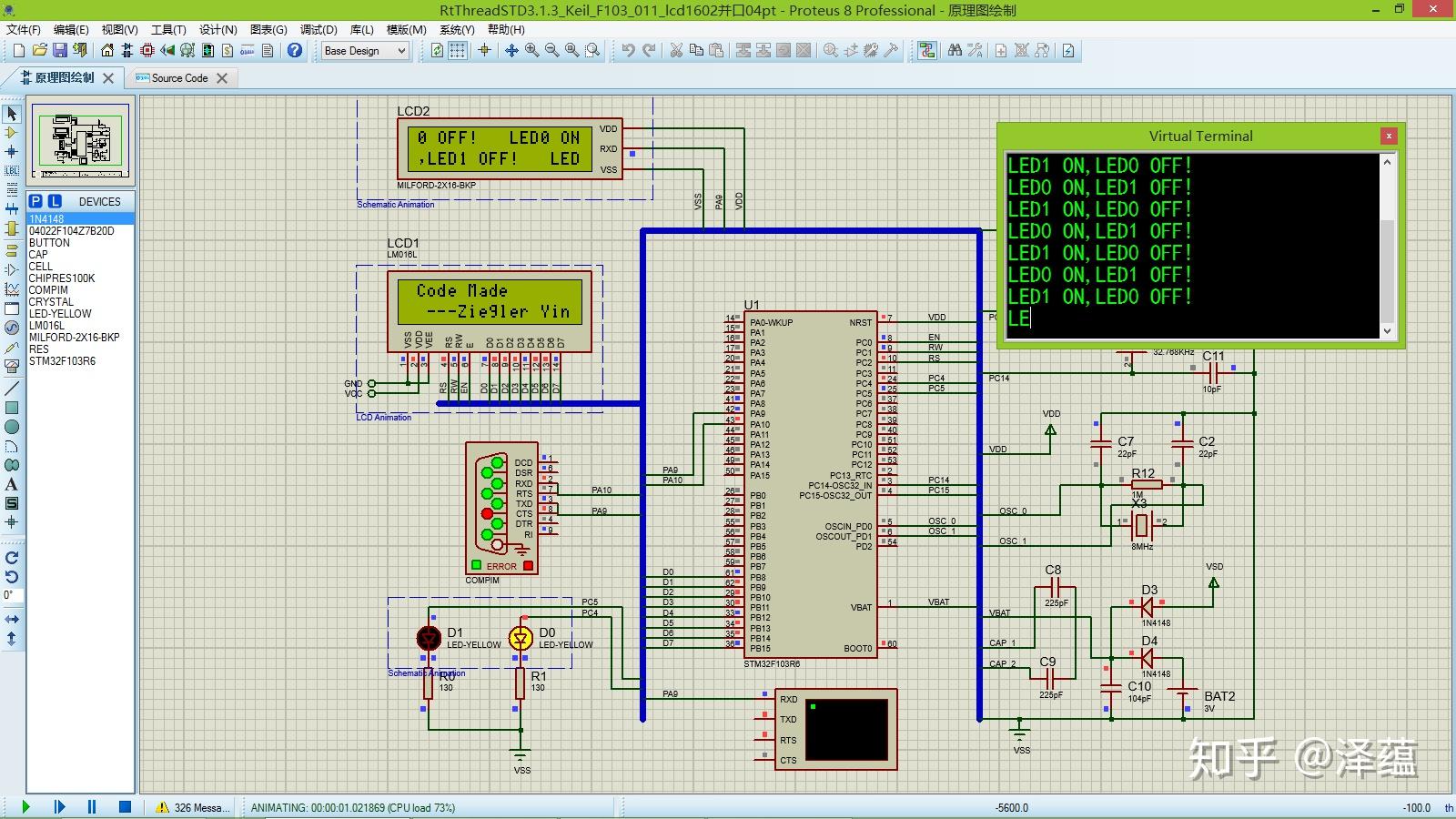Image resolution: width=1456 pixels, height=819 pixels.
Task: Click Rotate Clockwise icon
Action: click(x=12, y=558)
